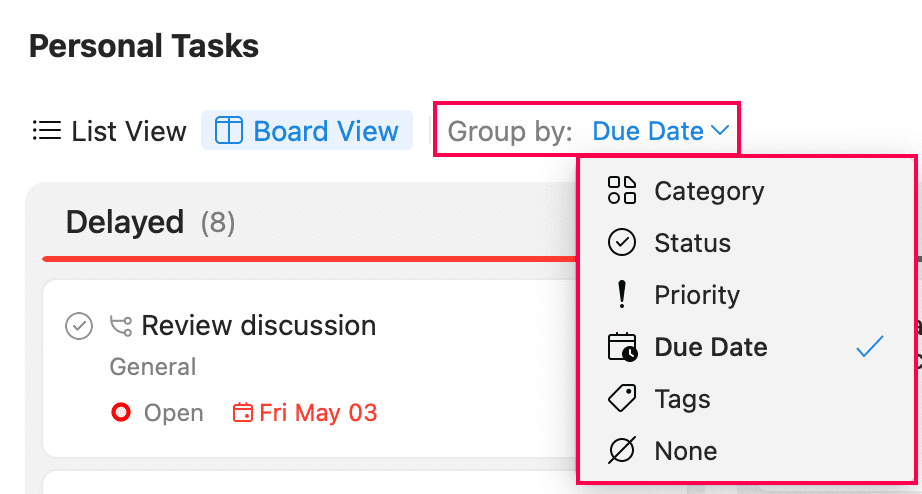Click the Due Date calendar icon

click(622, 347)
